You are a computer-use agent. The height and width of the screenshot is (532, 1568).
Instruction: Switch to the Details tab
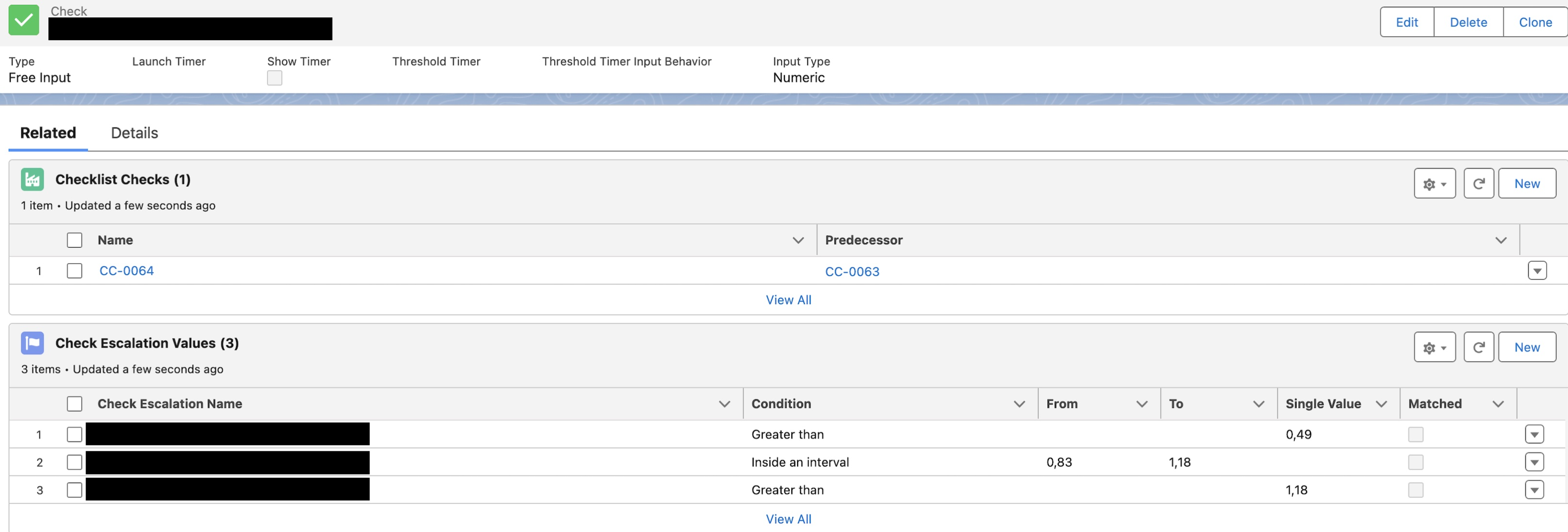pos(134,133)
